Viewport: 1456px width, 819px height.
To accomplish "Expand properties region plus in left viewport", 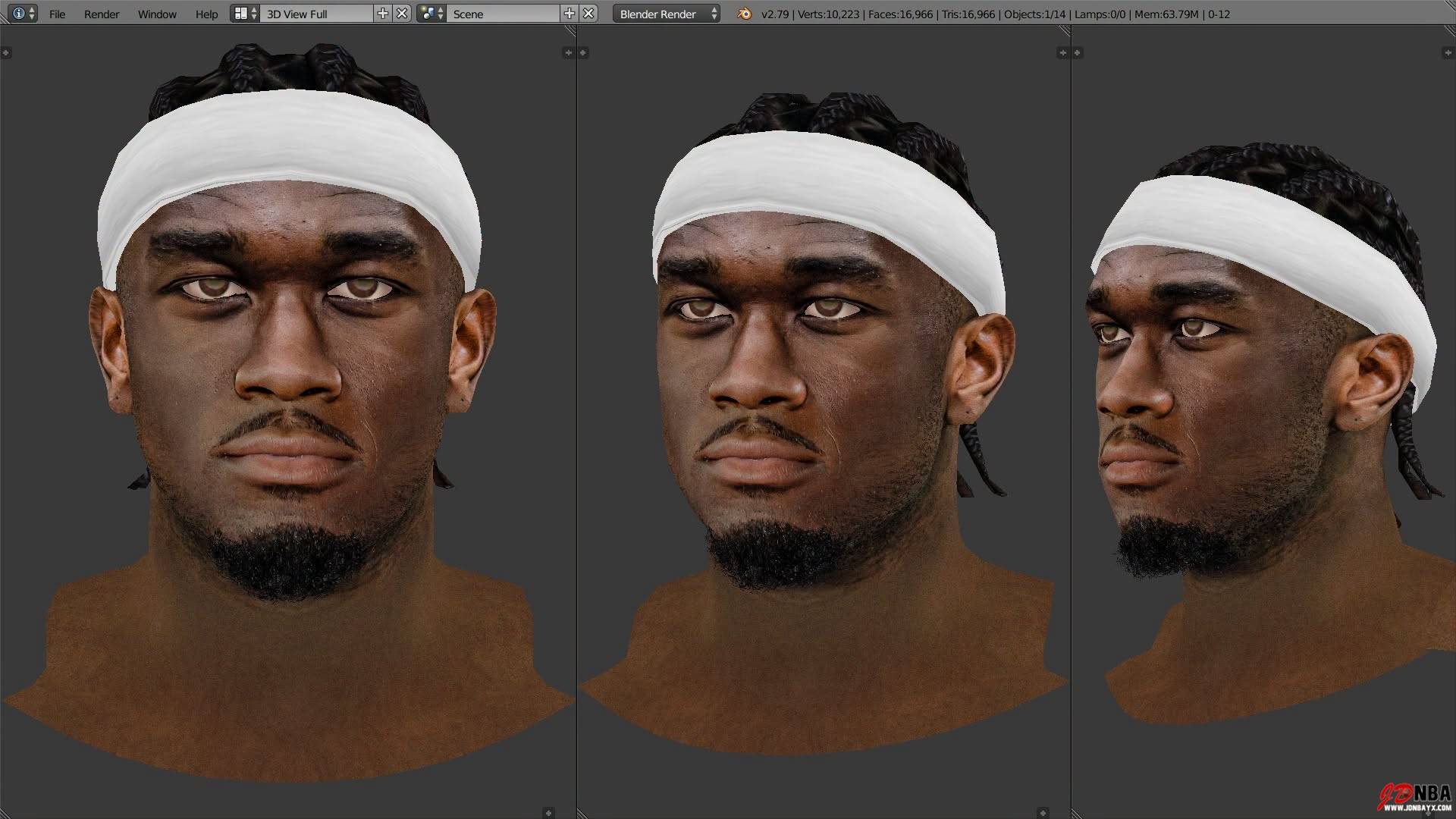I will coord(568,53).
